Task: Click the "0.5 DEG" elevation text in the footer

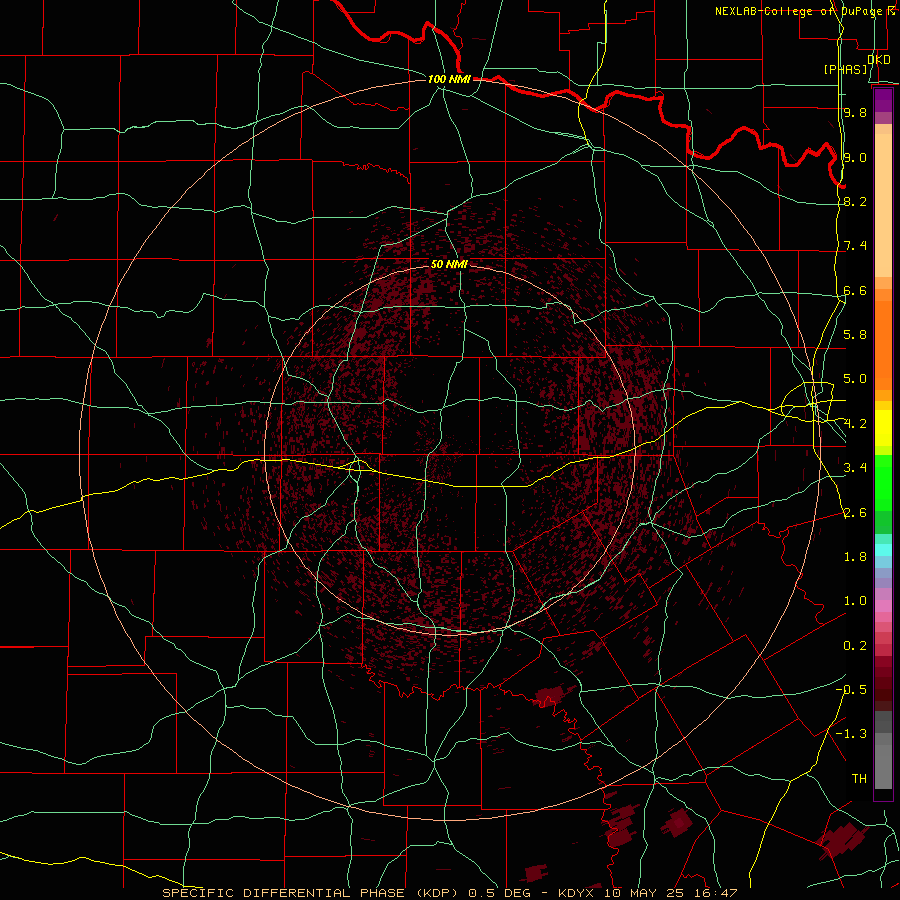Action: 499,893
